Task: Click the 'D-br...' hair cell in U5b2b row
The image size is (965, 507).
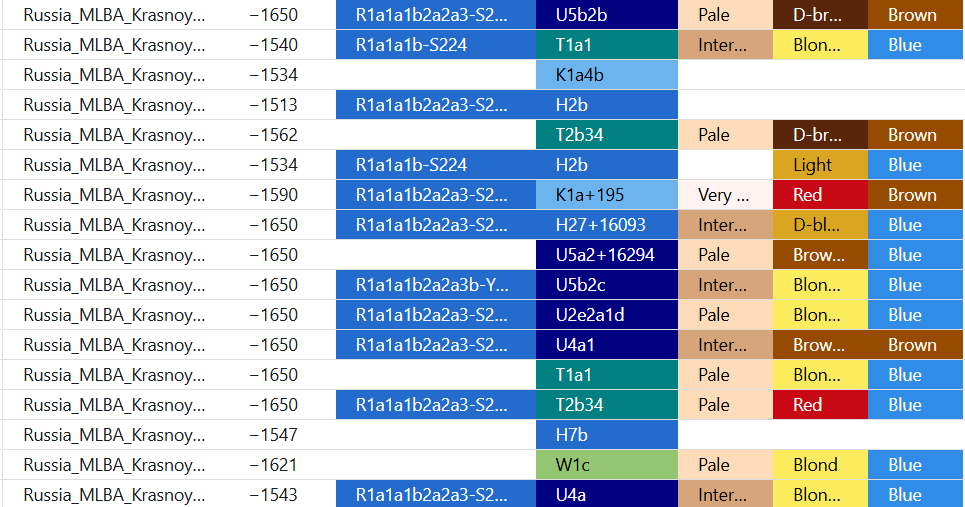Action: coord(820,15)
